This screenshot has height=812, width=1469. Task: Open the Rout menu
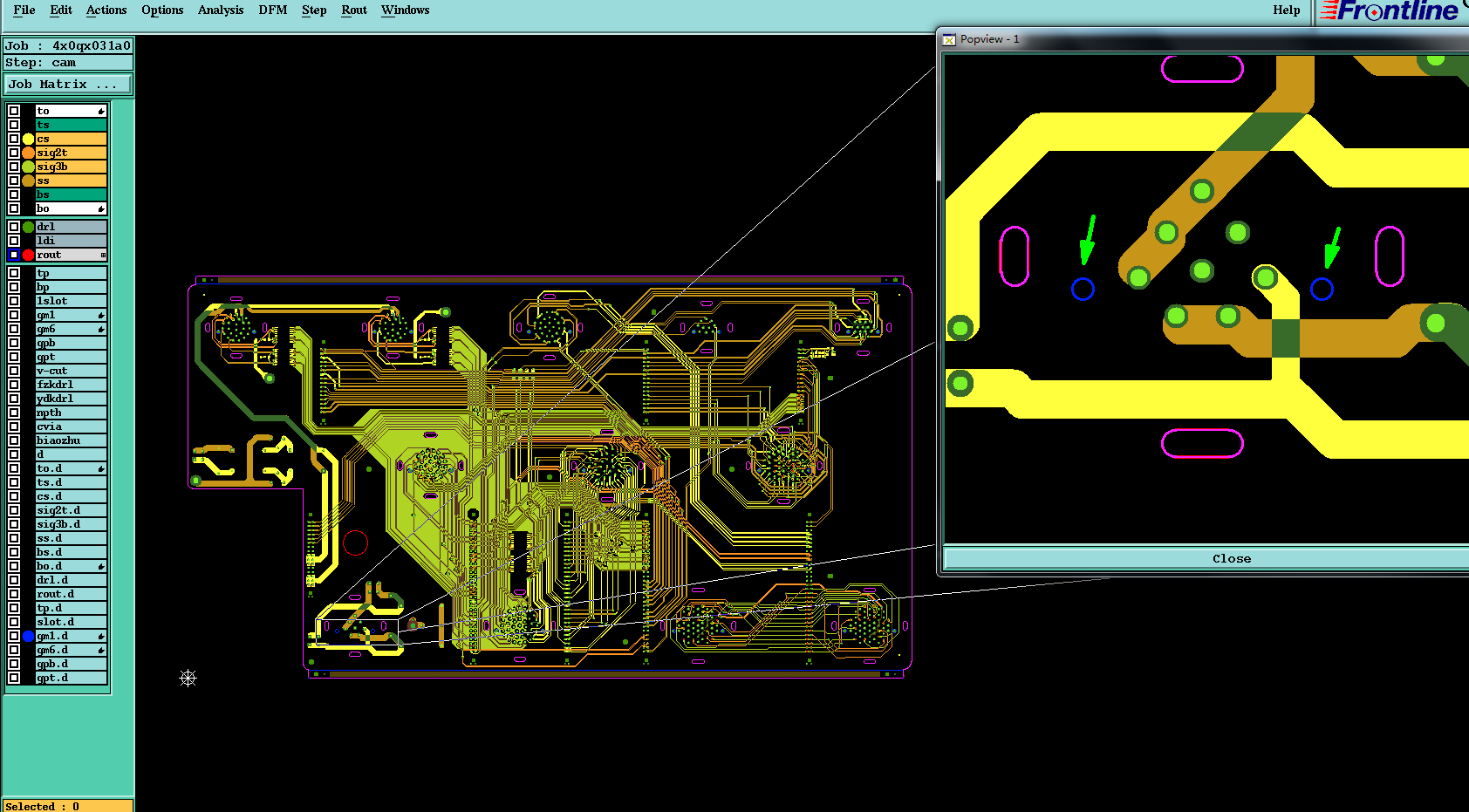[x=354, y=10]
